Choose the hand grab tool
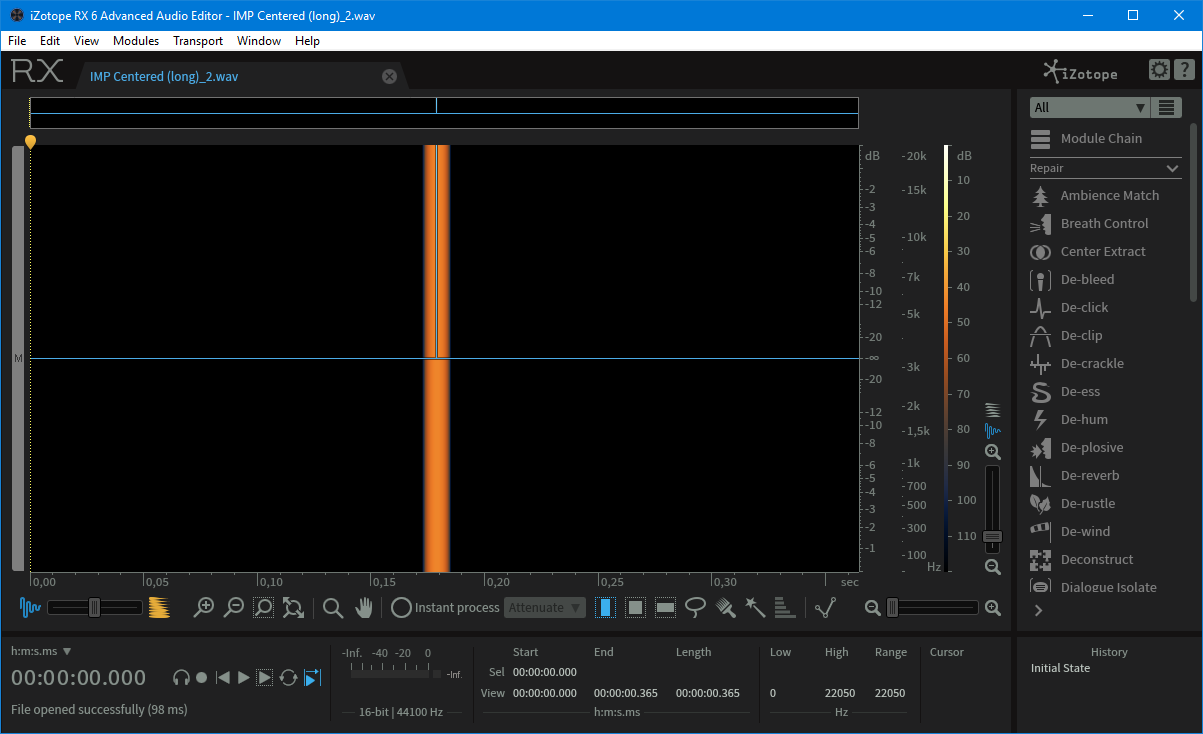The image size is (1203, 734). [364, 607]
